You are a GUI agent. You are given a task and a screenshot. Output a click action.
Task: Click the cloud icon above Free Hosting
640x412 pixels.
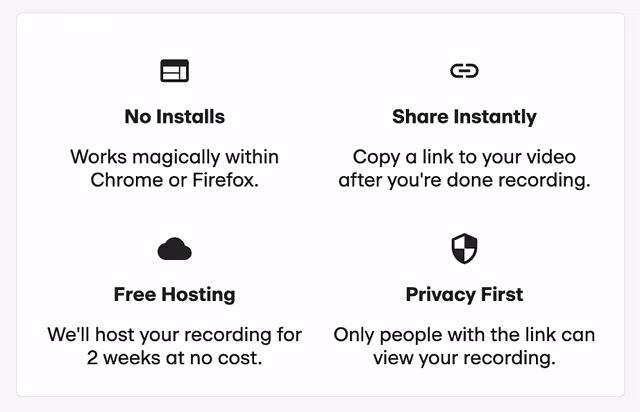point(174,249)
